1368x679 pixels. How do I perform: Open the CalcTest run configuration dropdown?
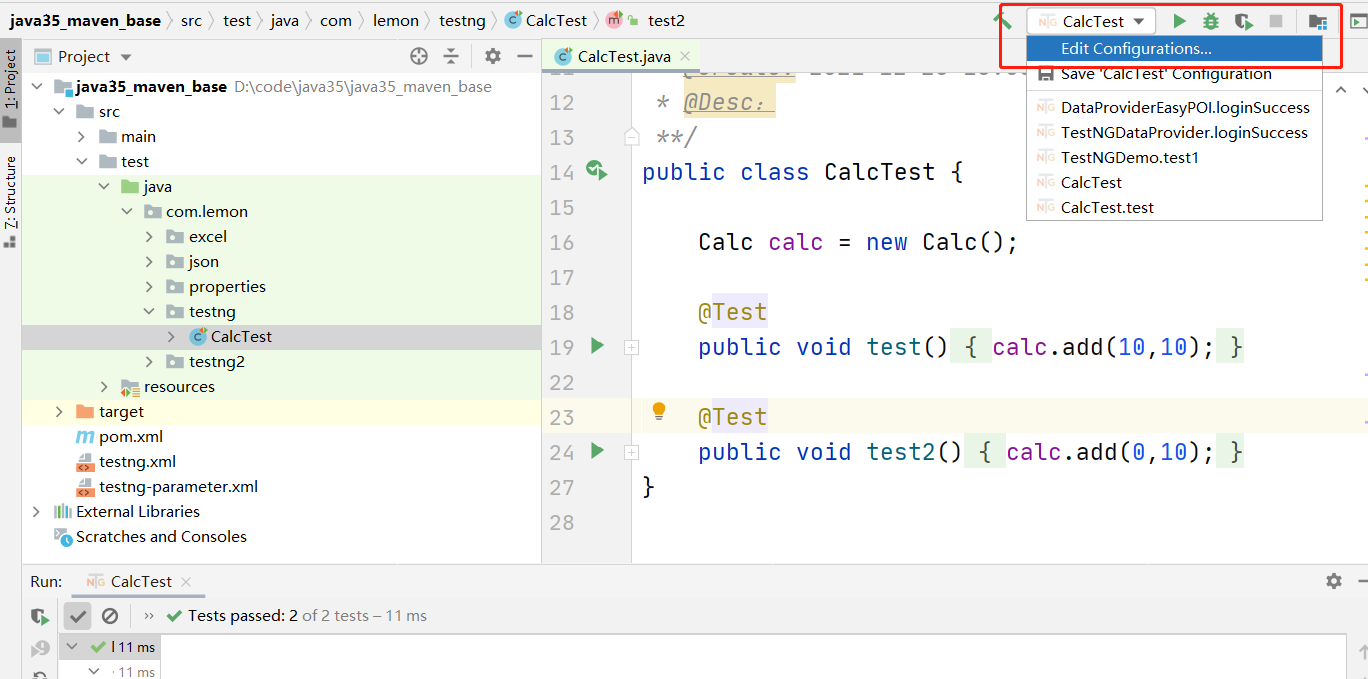tap(1091, 21)
